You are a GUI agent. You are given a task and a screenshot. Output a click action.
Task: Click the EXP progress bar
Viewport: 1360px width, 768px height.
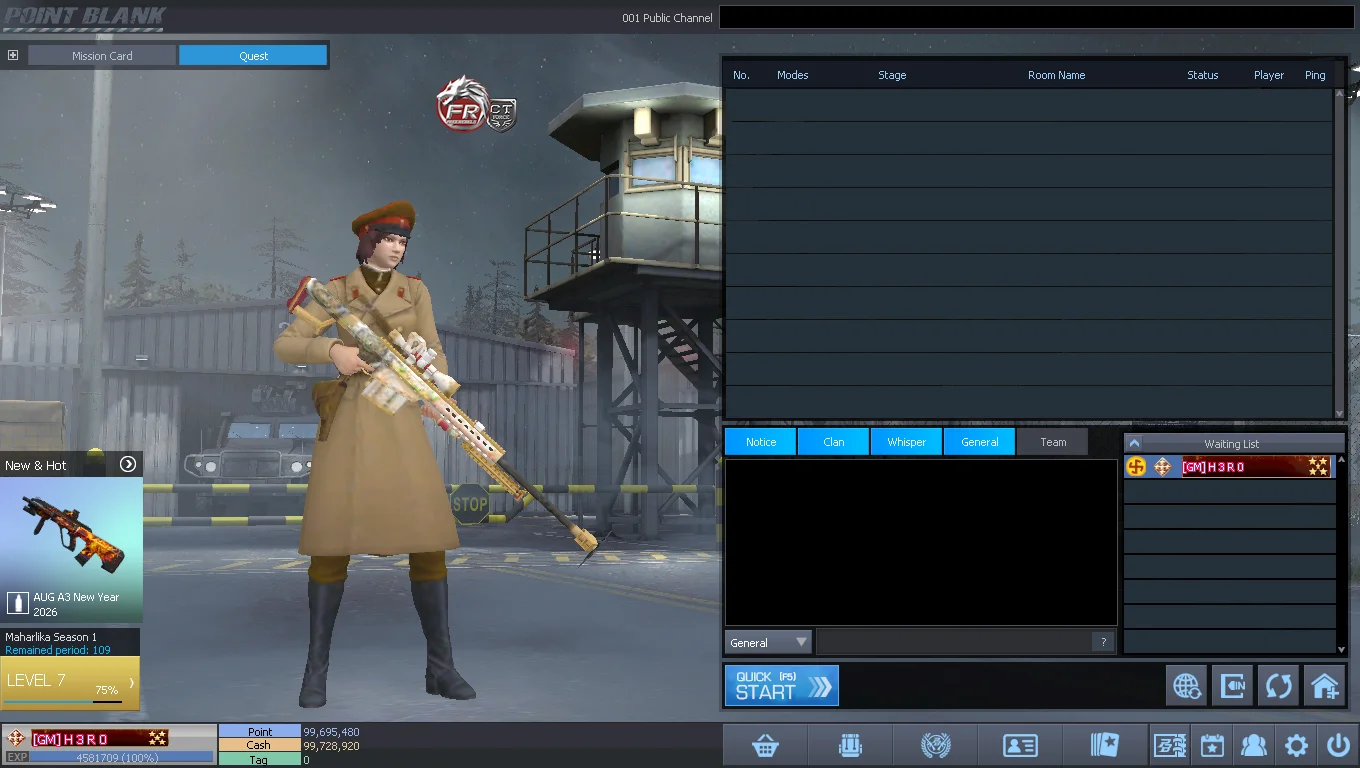(x=121, y=757)
